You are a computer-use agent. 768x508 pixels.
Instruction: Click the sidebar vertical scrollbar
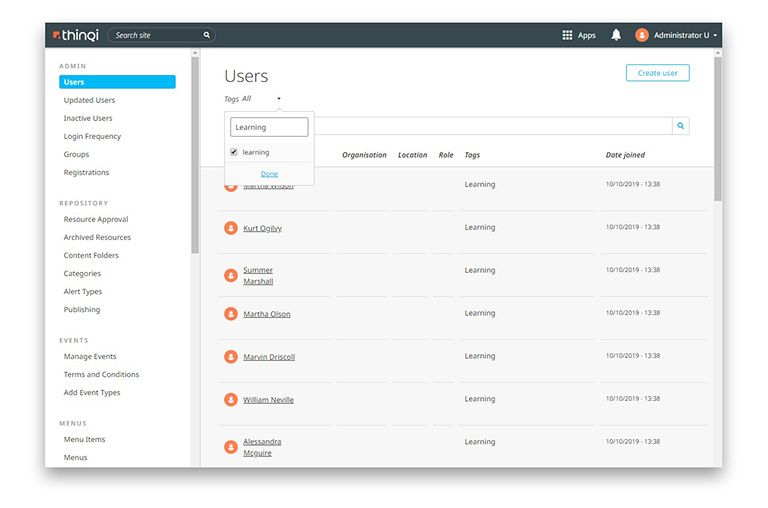point(195,155)
